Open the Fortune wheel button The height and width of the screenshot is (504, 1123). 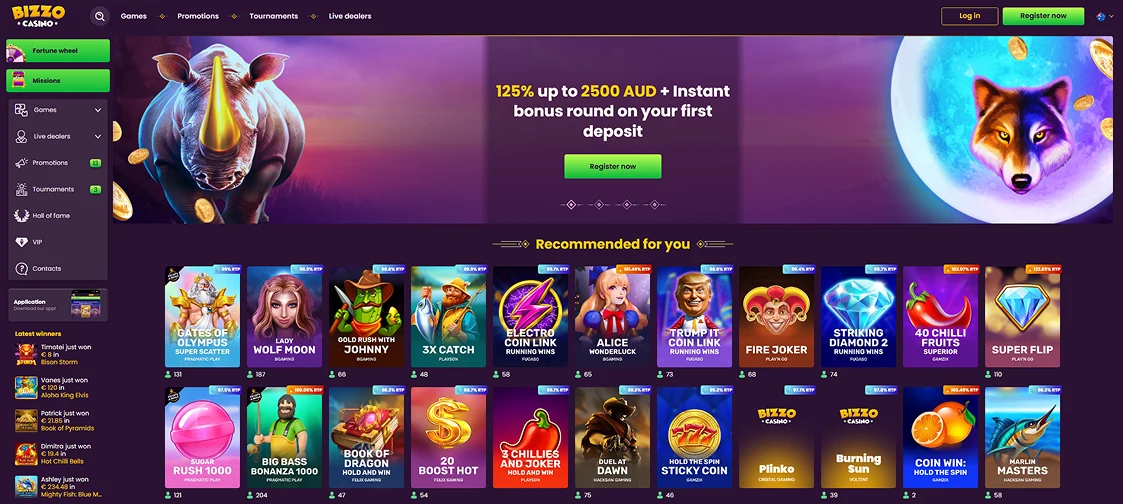[x=58, y=51]
